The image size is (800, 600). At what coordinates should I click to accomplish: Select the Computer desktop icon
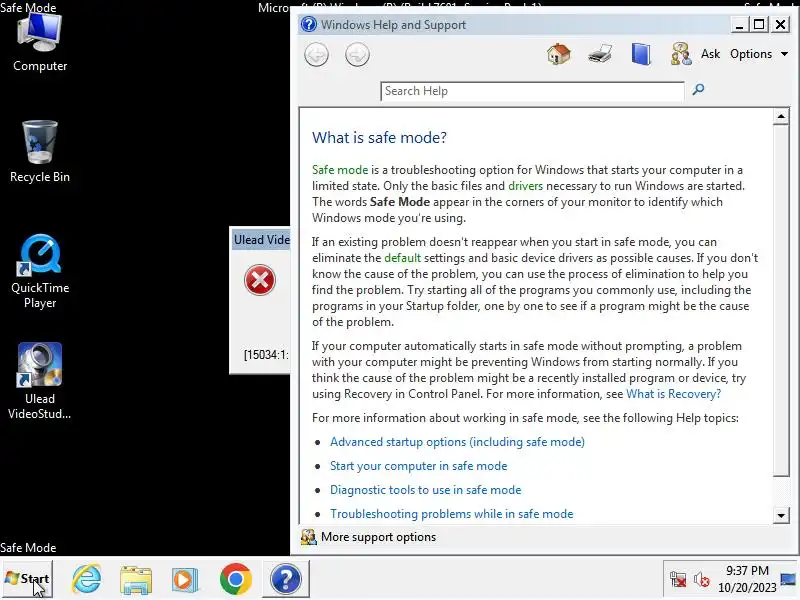[x=40, y=43]
